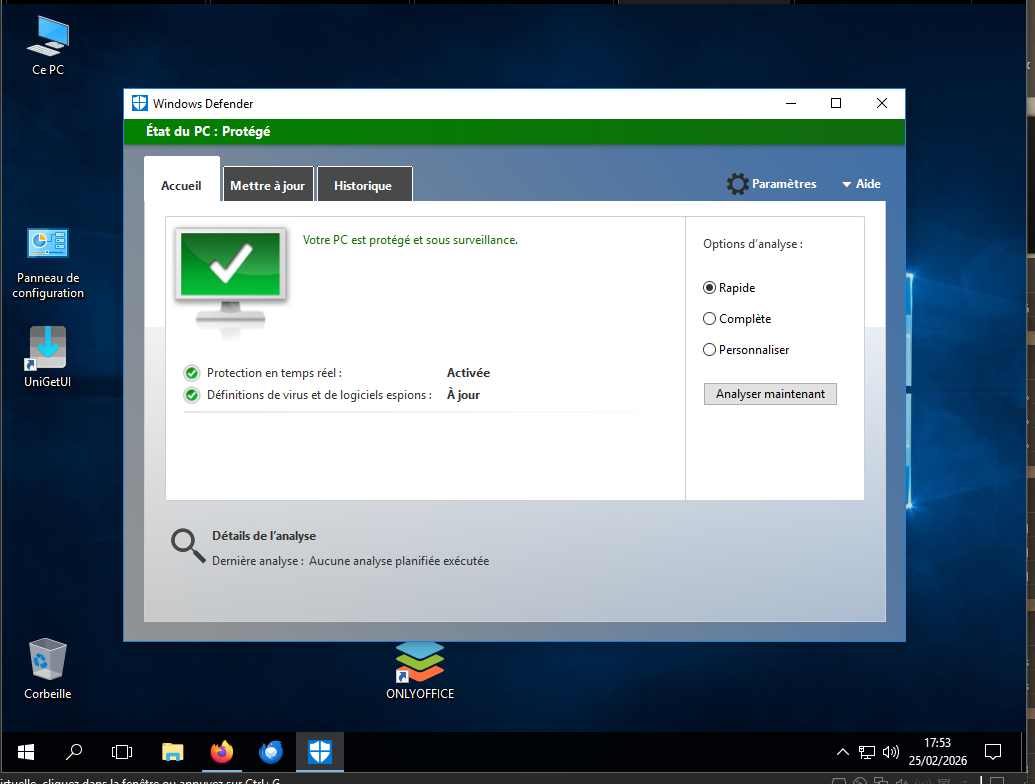The image size is (1035, 784).
Task: Click the magnifier icon beside Détails de l'analyse
Action: click(187, 546)
